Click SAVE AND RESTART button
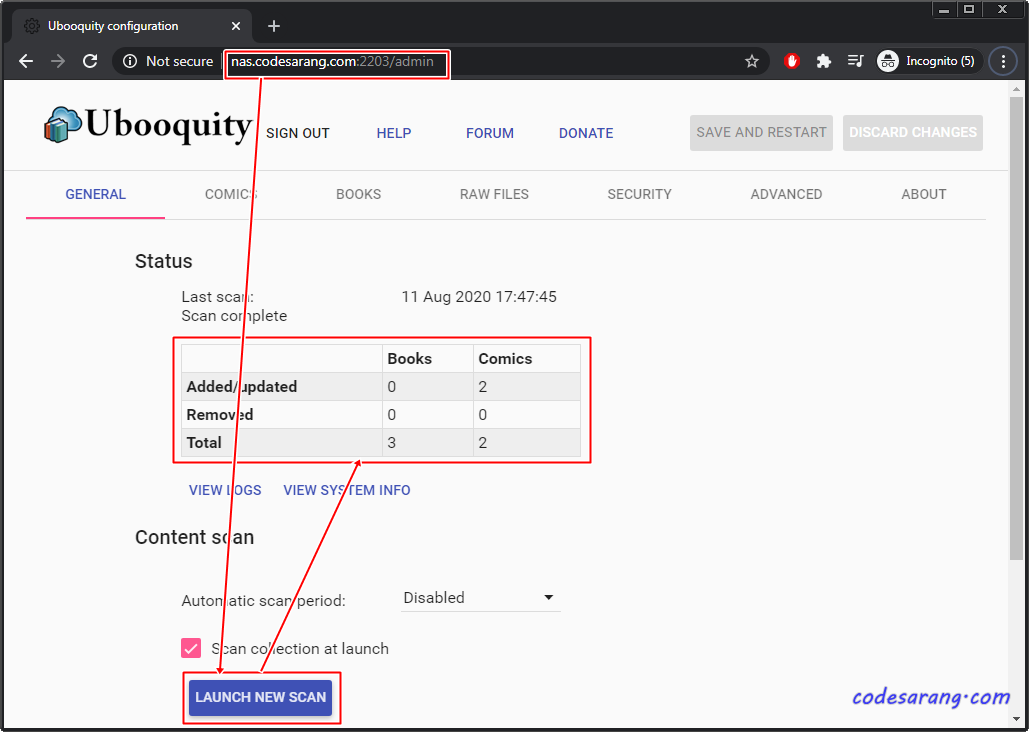 (x=761, y=133)
